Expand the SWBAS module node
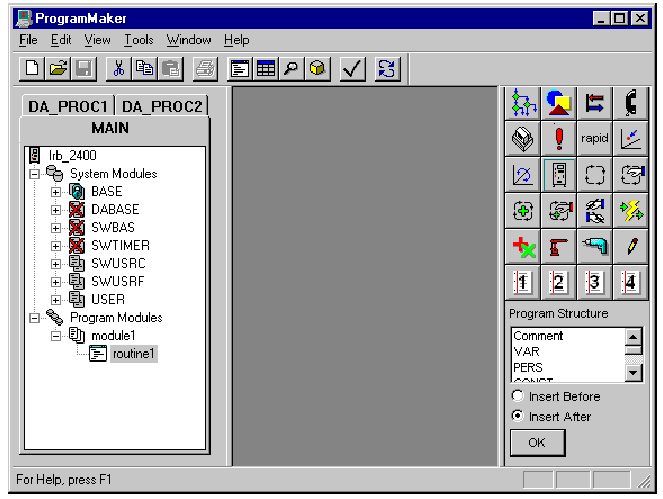The height and width of the screenshot is (499, 663). pos(55,228)
